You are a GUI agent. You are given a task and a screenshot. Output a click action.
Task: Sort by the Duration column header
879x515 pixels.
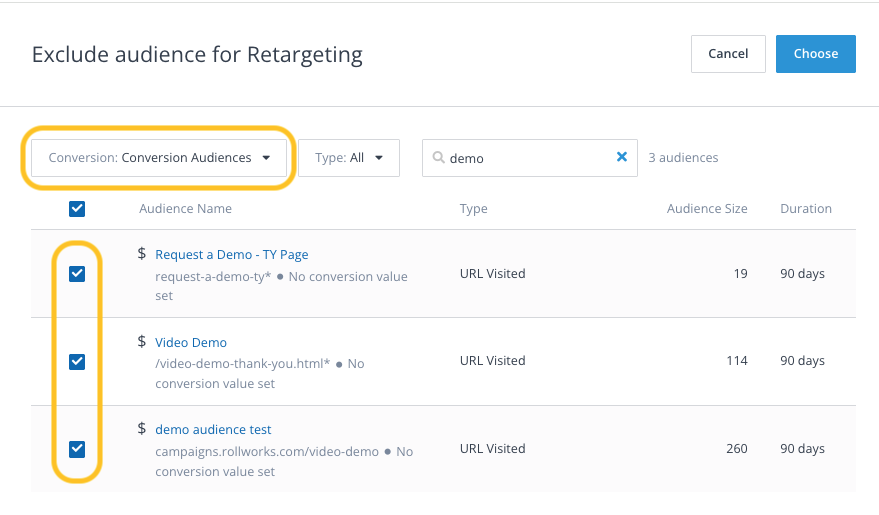coord(805,209)
